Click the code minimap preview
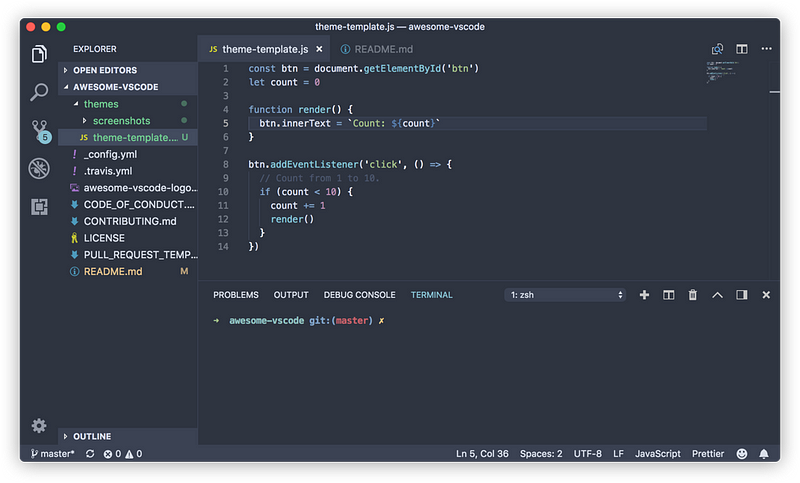 pos(723,72)
